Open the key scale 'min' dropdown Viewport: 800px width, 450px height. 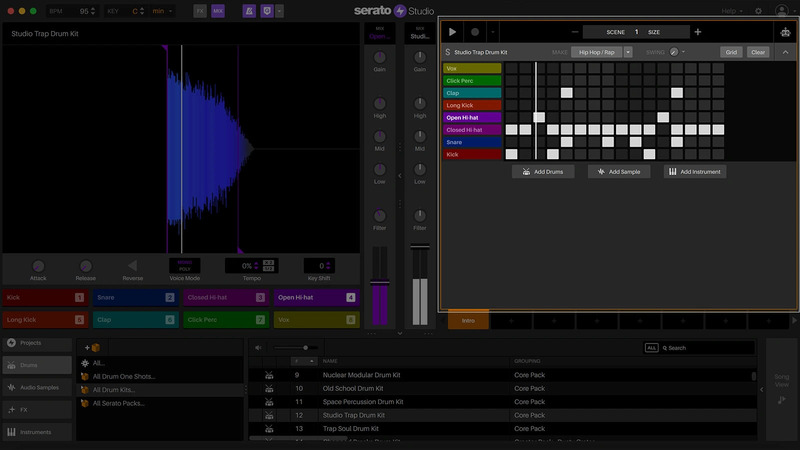[162, 11]
